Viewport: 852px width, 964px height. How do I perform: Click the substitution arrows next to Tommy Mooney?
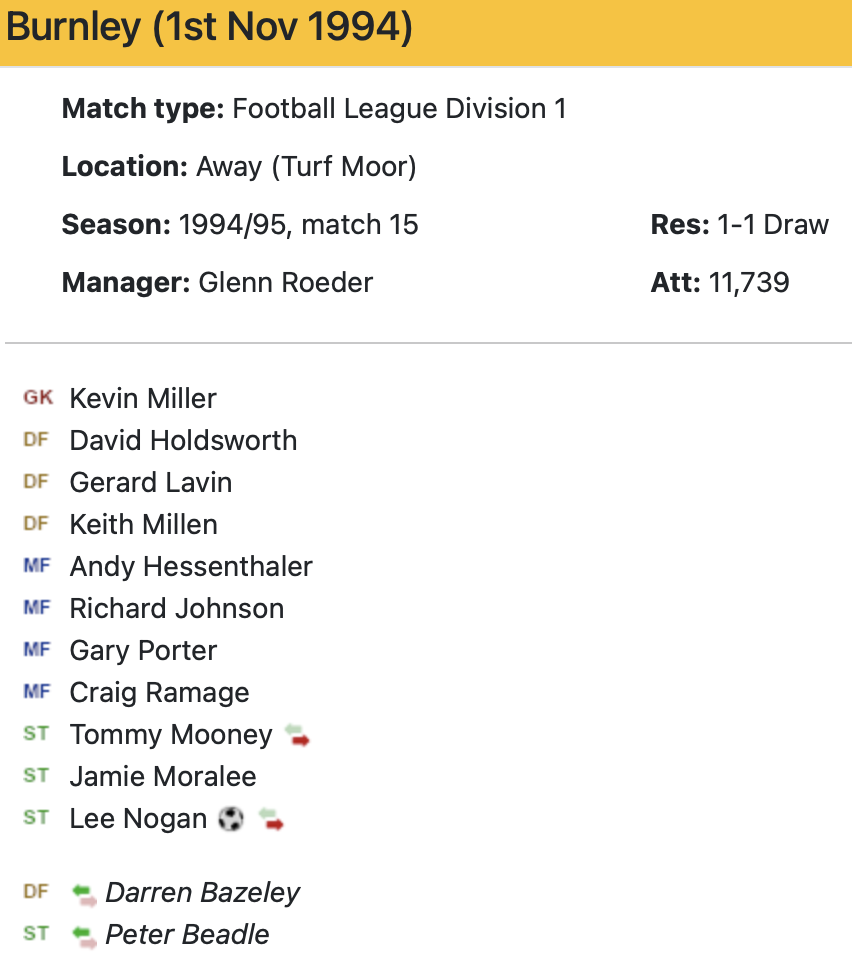tap(297, 735)
